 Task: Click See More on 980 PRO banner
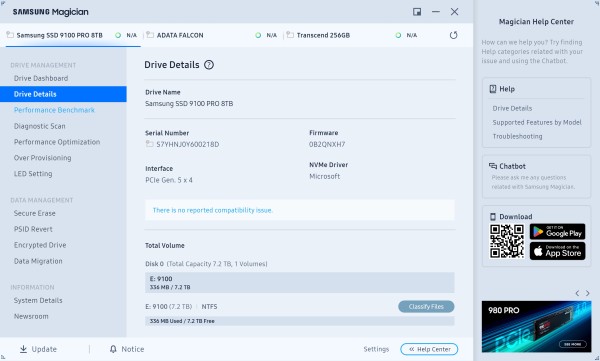[572, 344]
